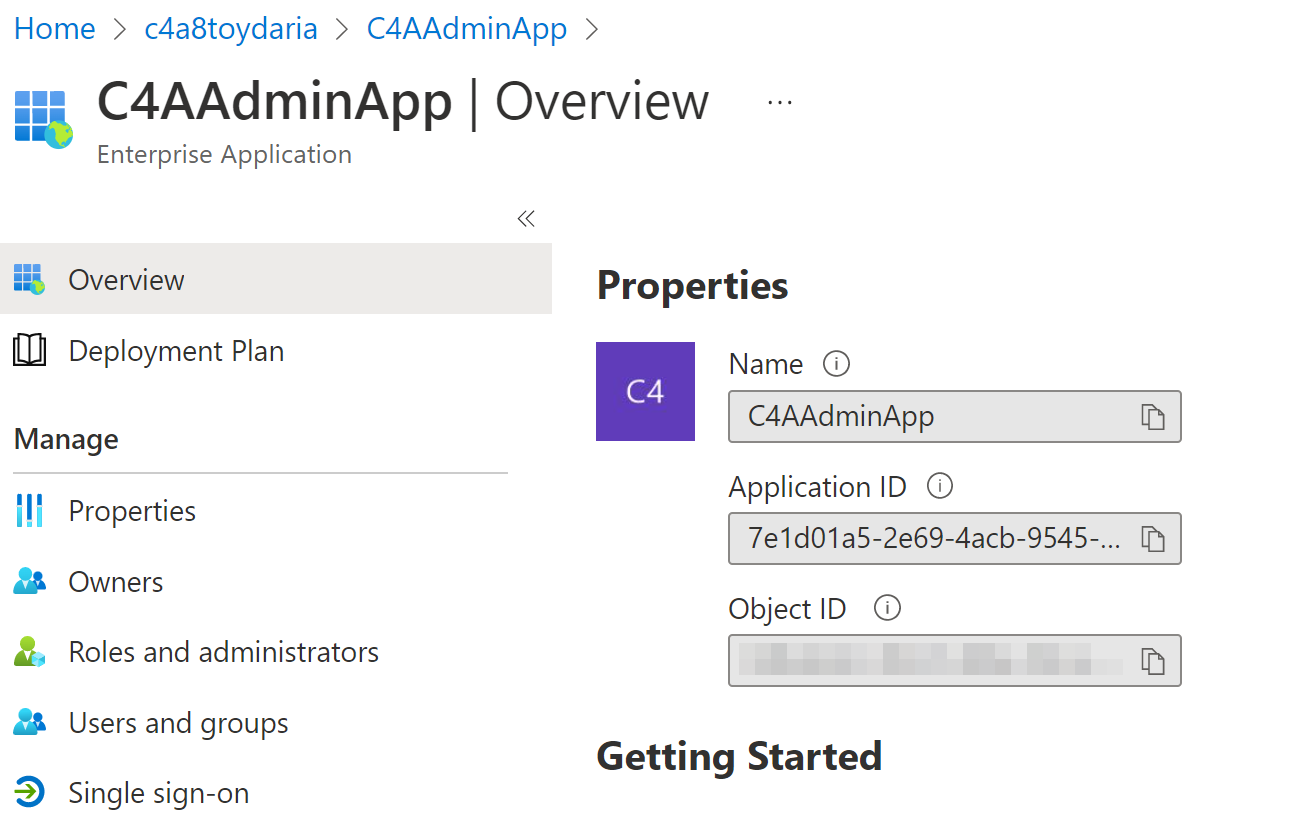The width and height of the screenshot is (1308, 832).
Task: Click the Deployment Plan book icon
Action: tap(30, 351)
